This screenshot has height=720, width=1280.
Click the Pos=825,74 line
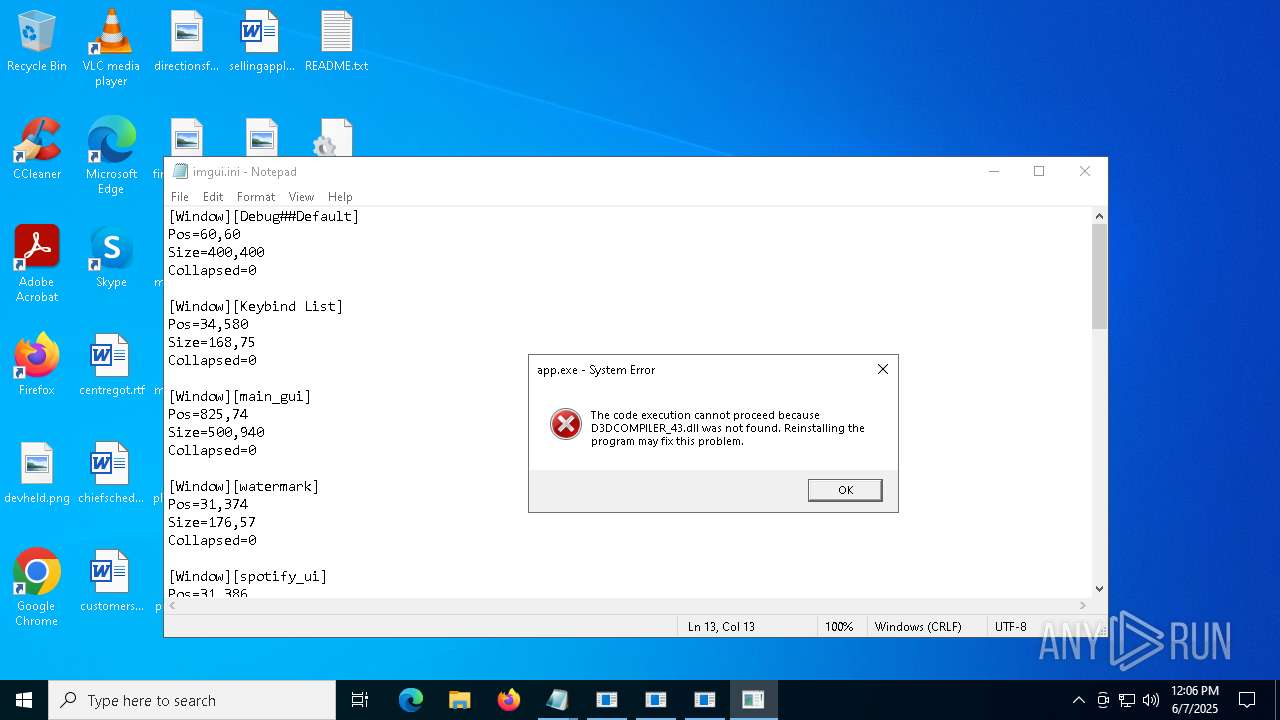tap(208, 414)
